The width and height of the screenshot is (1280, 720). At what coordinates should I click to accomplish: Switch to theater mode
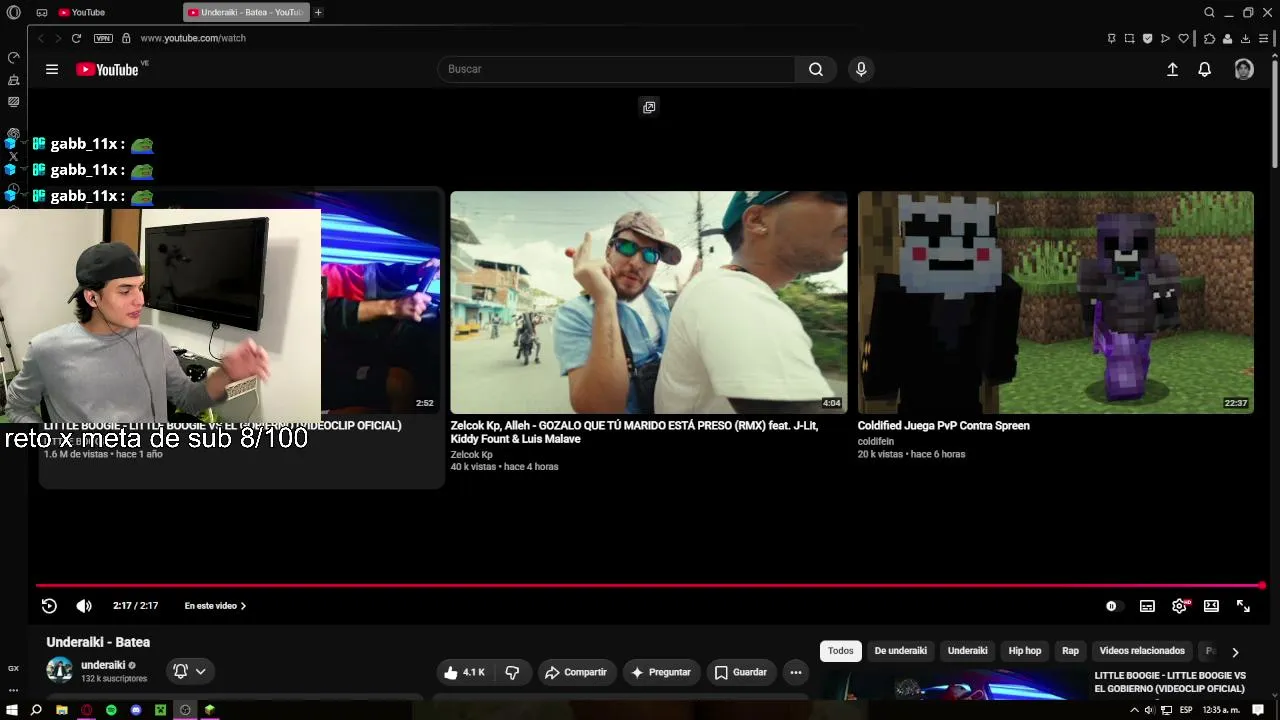click(1211, 606)
